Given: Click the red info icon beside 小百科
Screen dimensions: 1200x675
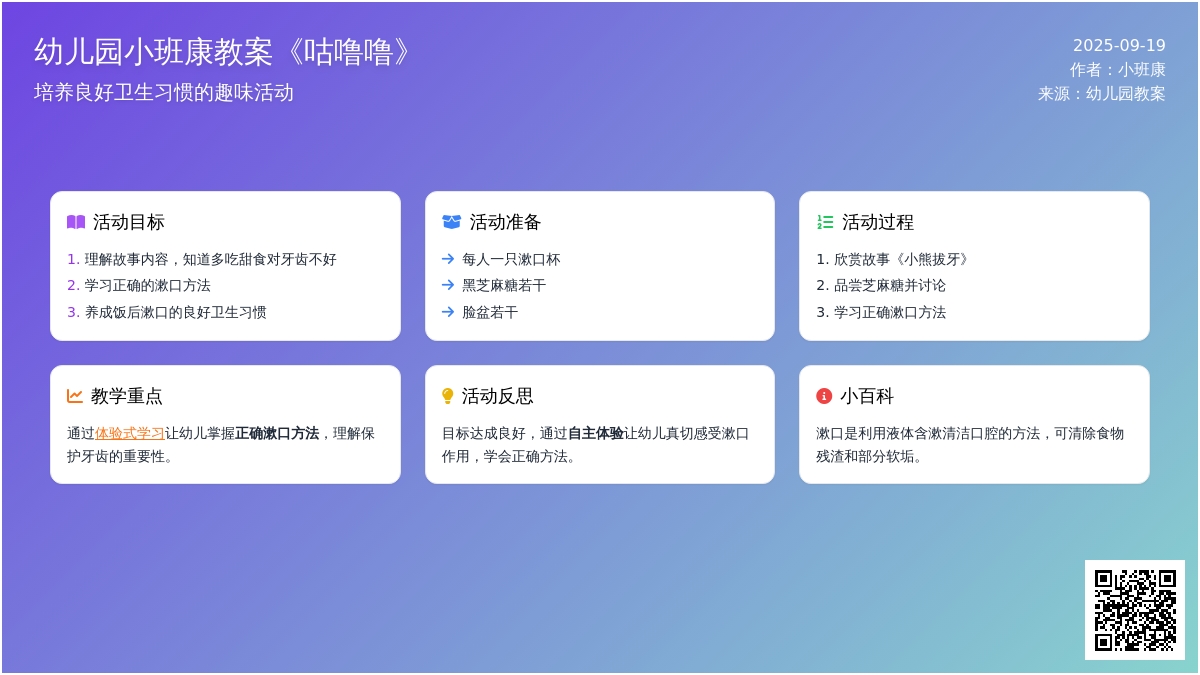Looking at the screenshot, I should point(824,396).
